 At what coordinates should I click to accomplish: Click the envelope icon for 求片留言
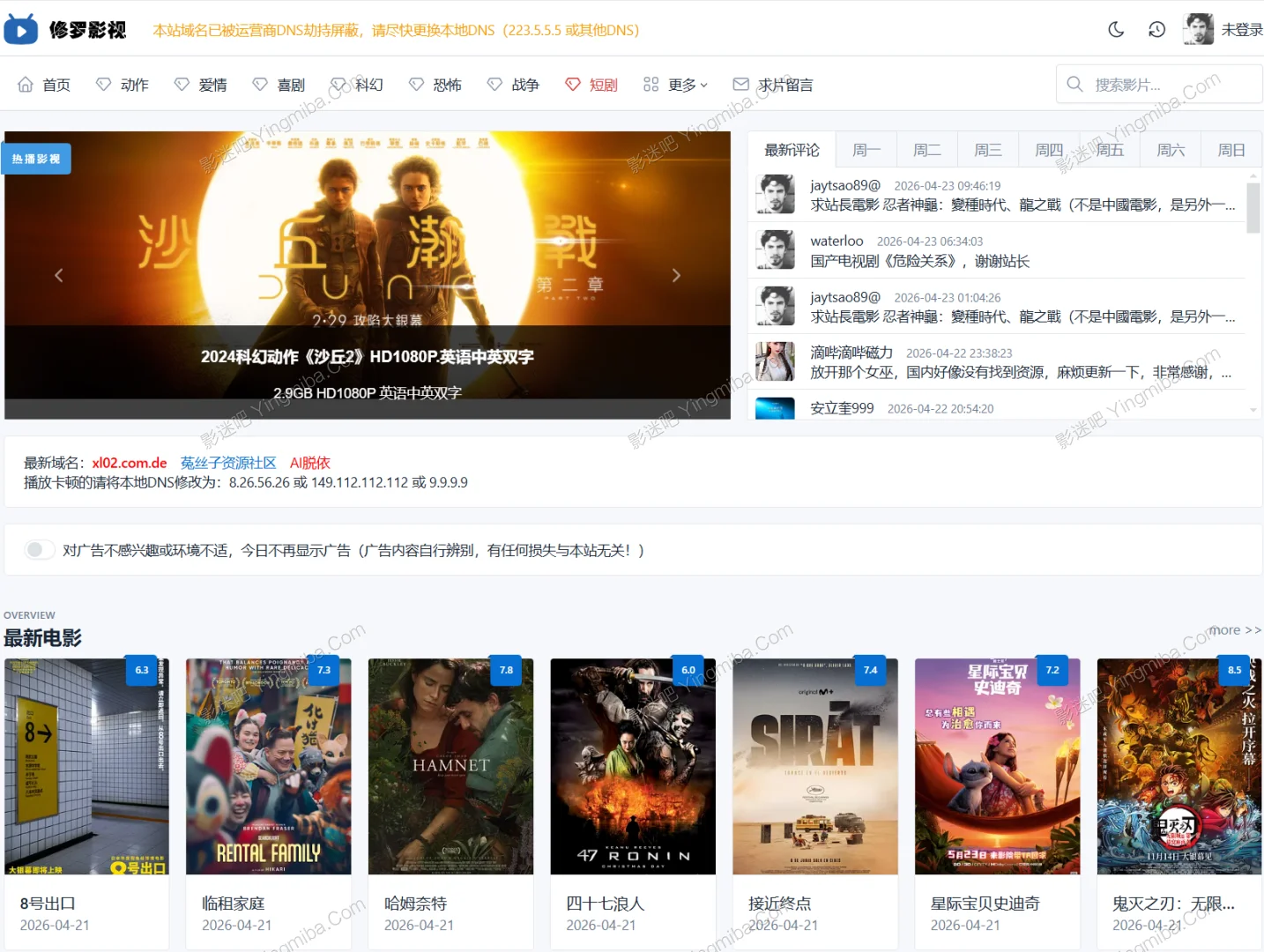click(741, 85)
